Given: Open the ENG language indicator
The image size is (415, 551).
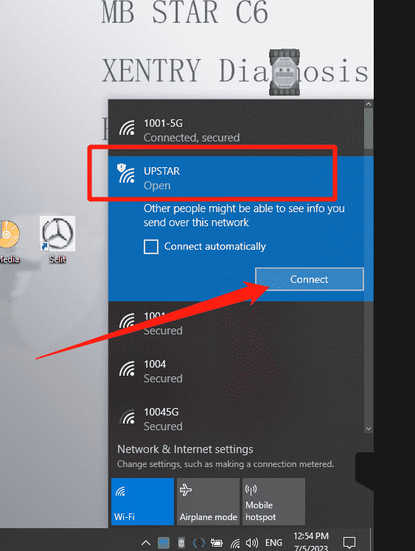Looking at the screenshot, I should coord(273,543).
